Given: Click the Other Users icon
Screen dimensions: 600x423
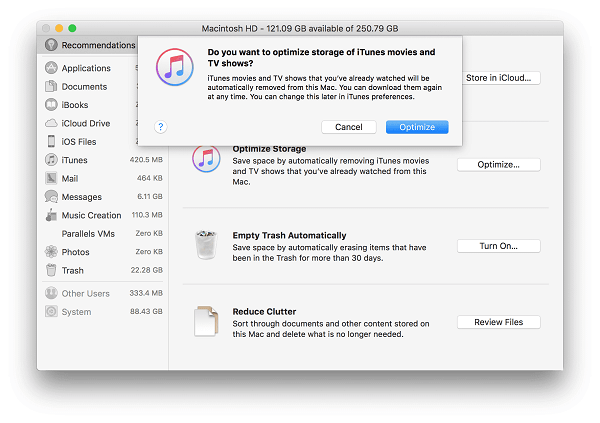Looking at the screenshot, I should (51, 293).
